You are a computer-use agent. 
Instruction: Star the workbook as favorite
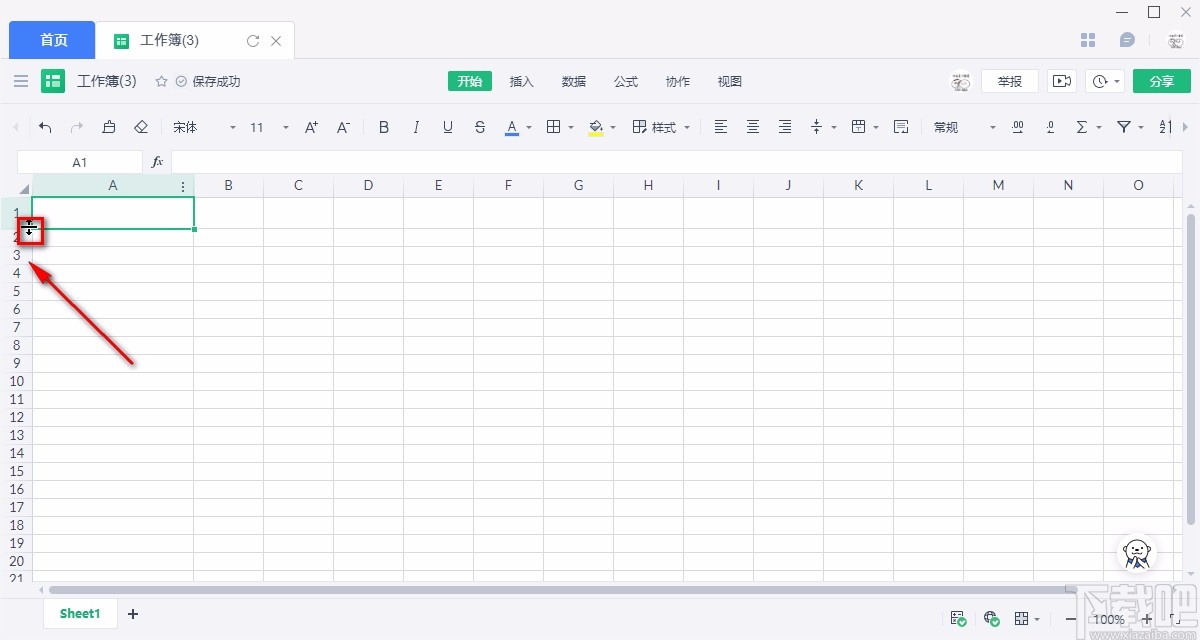pos(161,81)
